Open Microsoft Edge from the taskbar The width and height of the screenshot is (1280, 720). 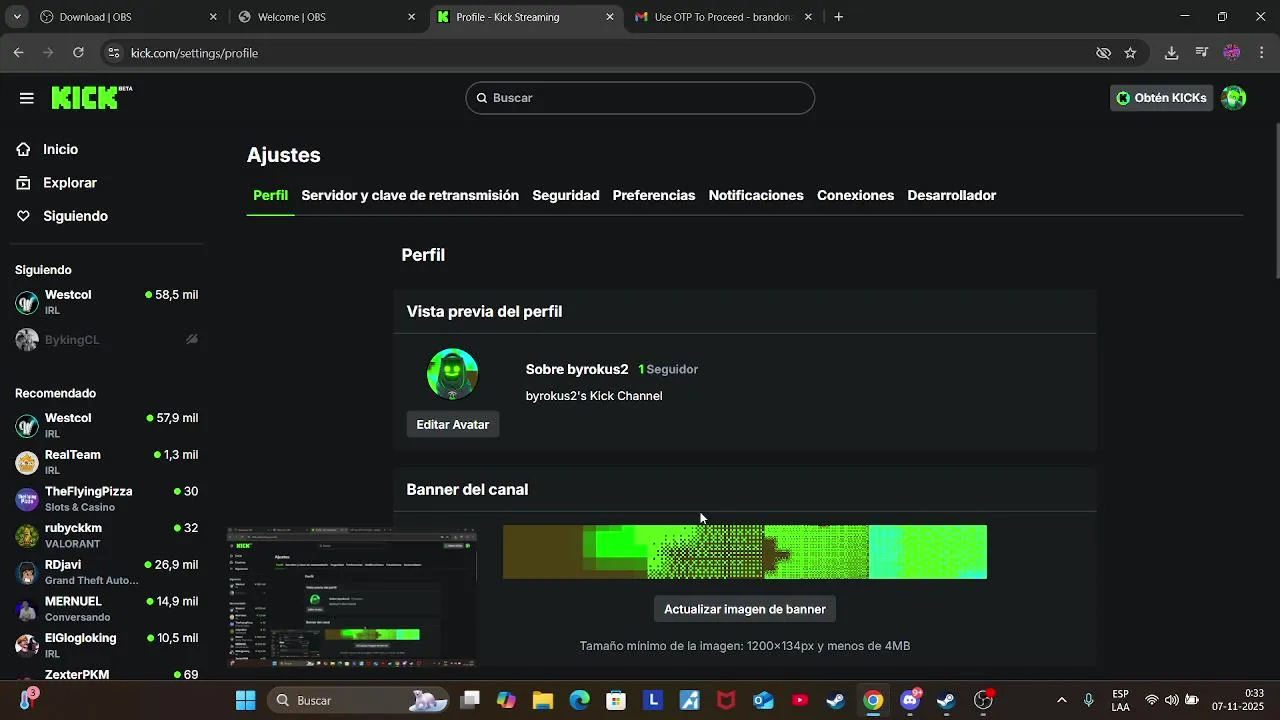coord(579,700)
